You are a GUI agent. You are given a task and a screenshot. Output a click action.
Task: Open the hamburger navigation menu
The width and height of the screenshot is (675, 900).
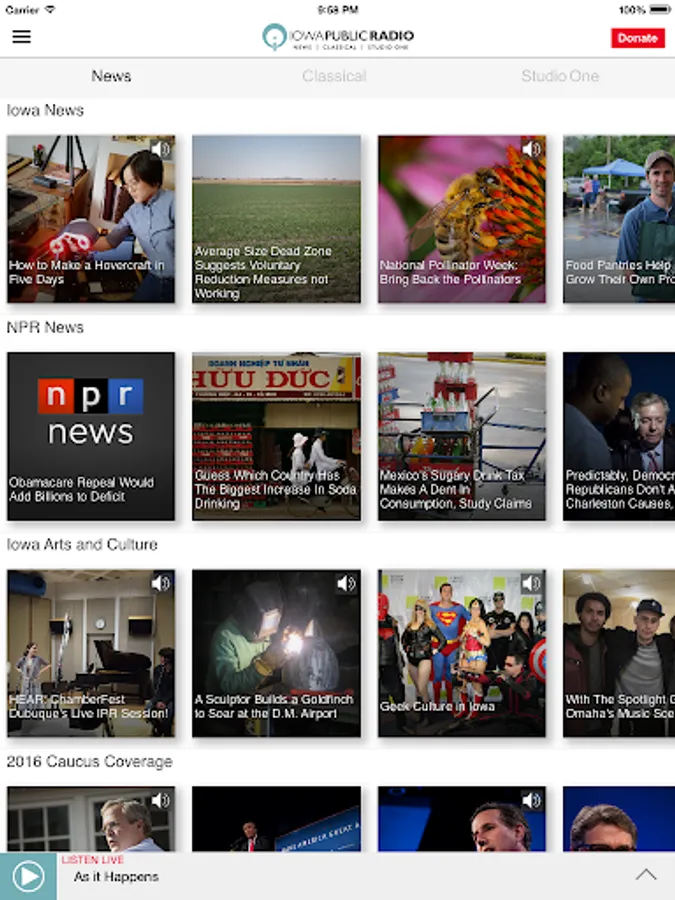[21, 37]
